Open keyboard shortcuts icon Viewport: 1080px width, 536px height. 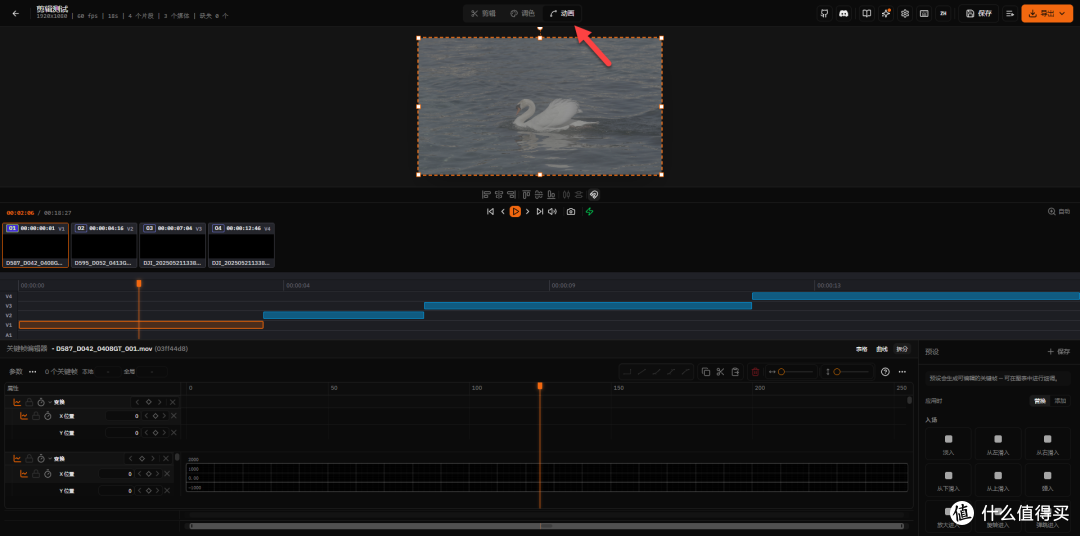pyautogui.click(x=924, y=13)
